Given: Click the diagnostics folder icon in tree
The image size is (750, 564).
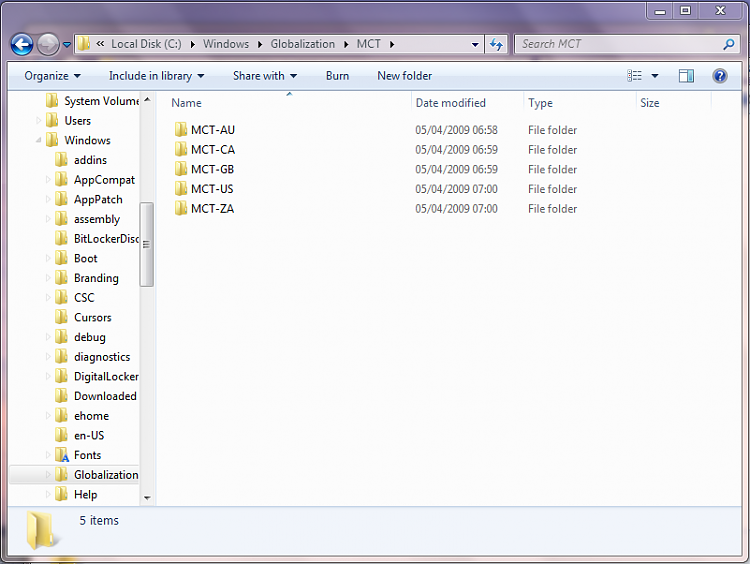Looking at the screenshot, I should point(61,355).
